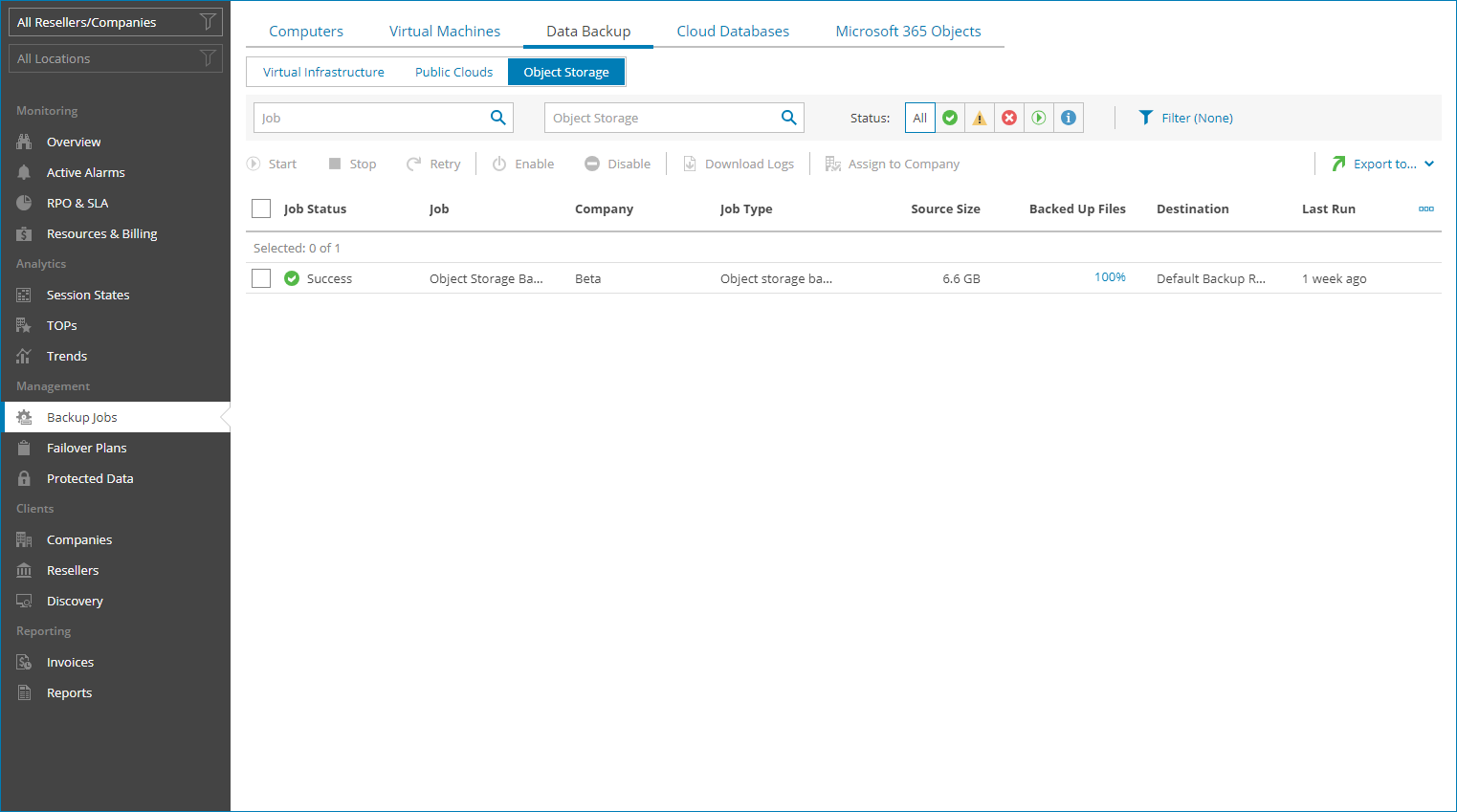Filter by Success status icon
Image resolution: width=1457 pixels, height=812 pixels.
point(950,118)
